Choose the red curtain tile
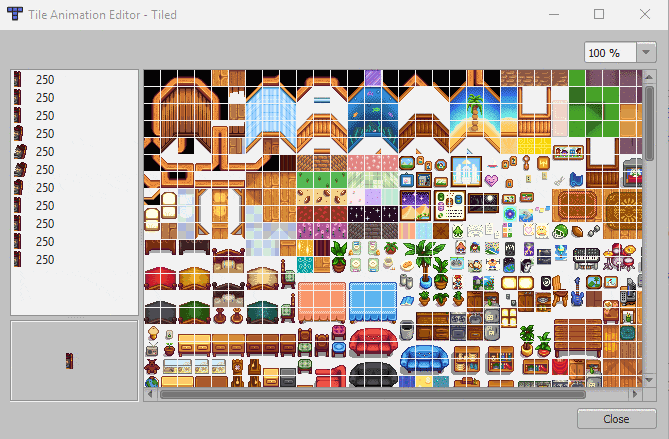Image resolution: width=669 pixels, height=439 pixels. pos(560,367)
